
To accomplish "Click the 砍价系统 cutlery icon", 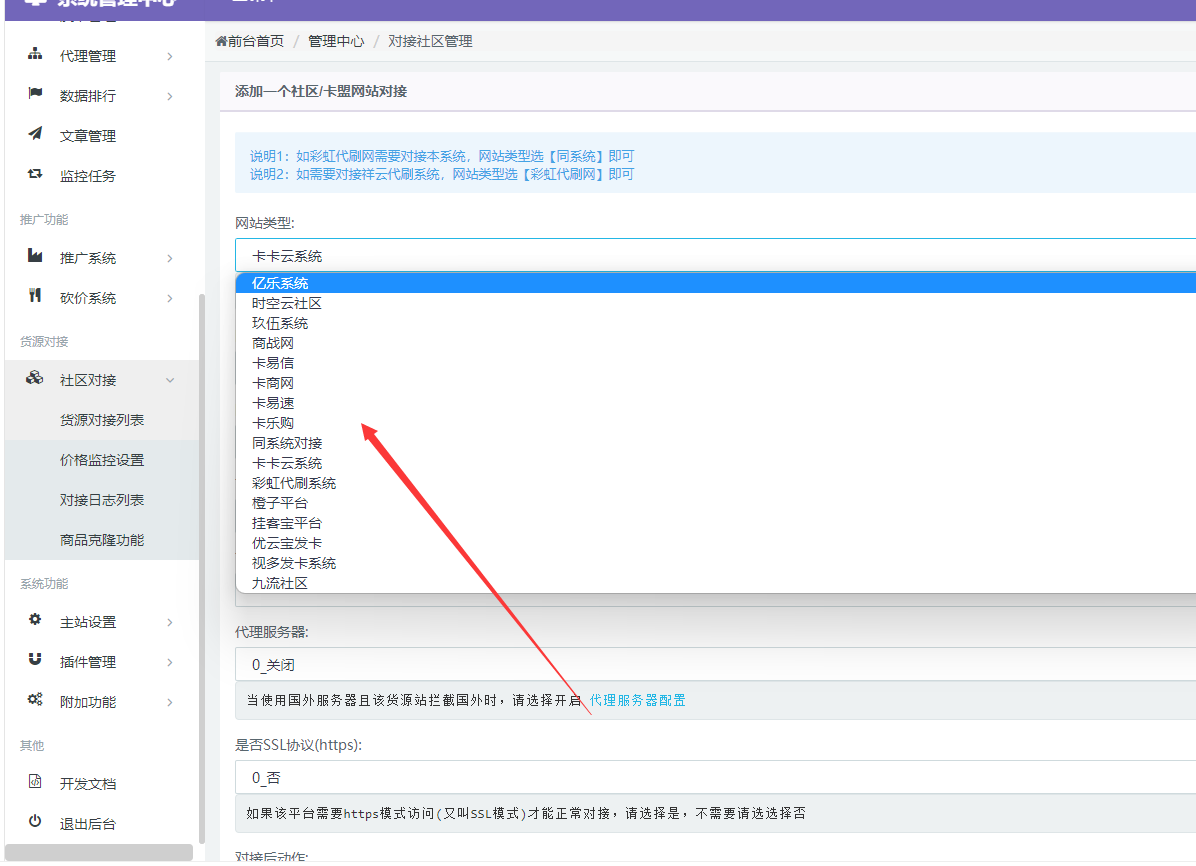I will (35, 296).
